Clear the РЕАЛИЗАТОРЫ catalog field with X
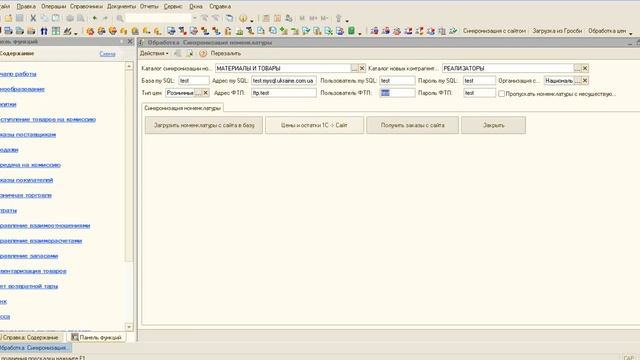Viewport: 640px width, 360px height. click(x=585, y=68)
